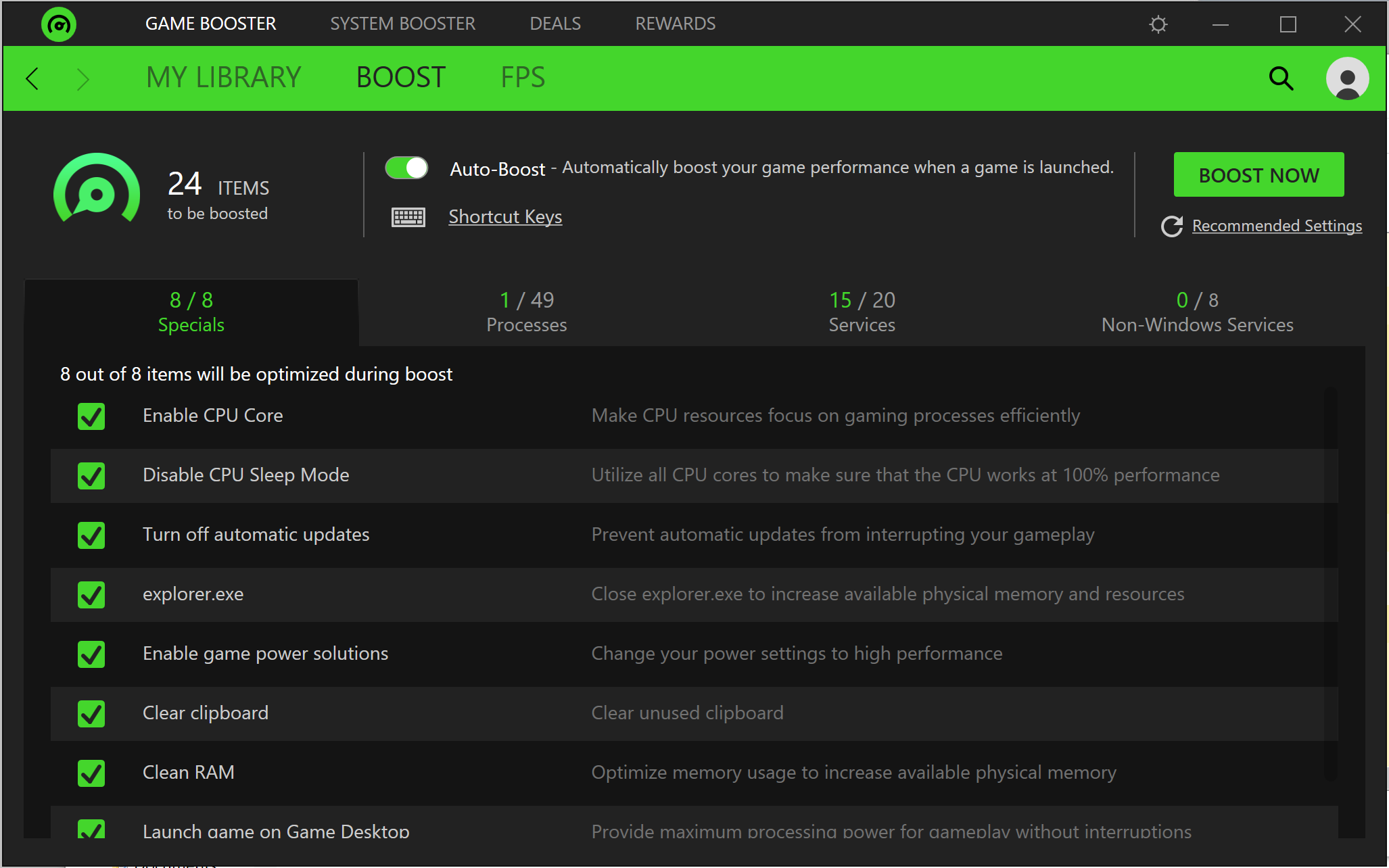Go back using the left arrow
The width and height of the screenshot is (1389, 868).
[x=32, y=78]
